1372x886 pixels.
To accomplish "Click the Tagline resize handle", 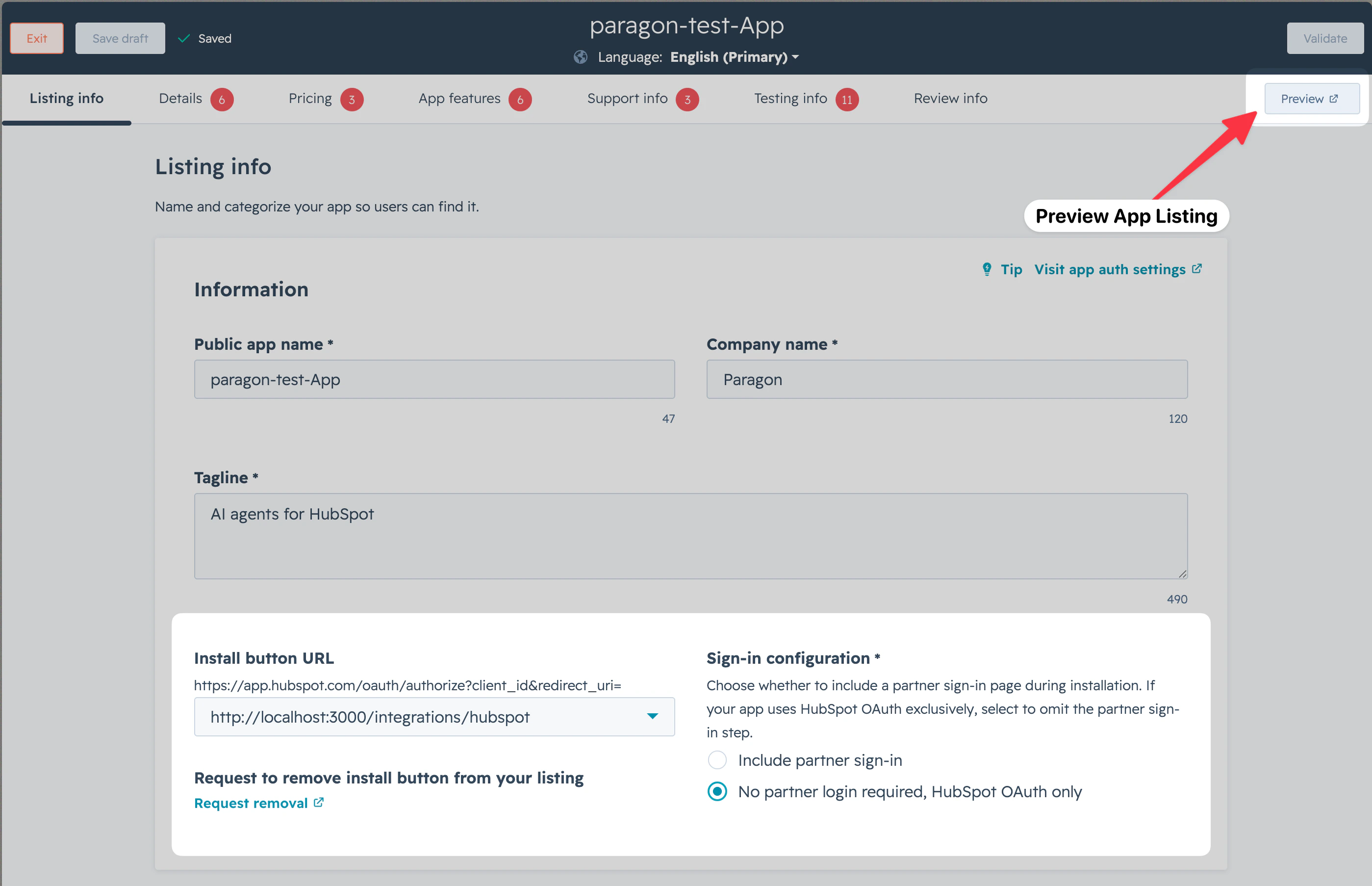I will (x=1182, y=573).
